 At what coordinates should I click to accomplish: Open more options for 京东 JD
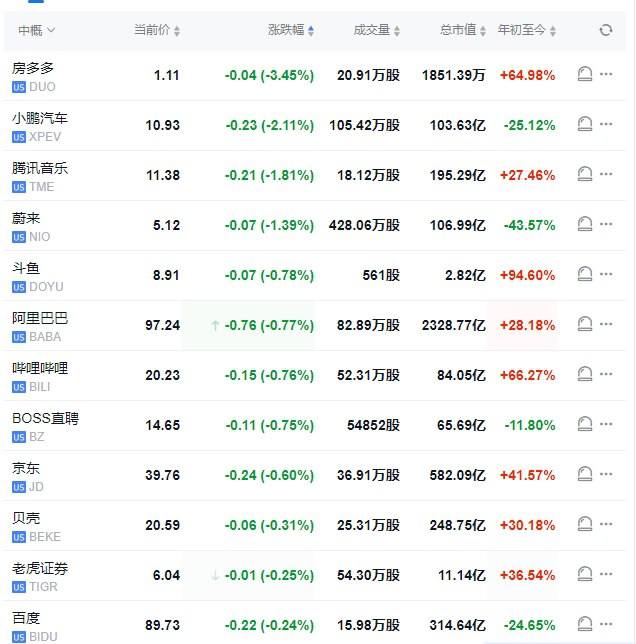606,474
